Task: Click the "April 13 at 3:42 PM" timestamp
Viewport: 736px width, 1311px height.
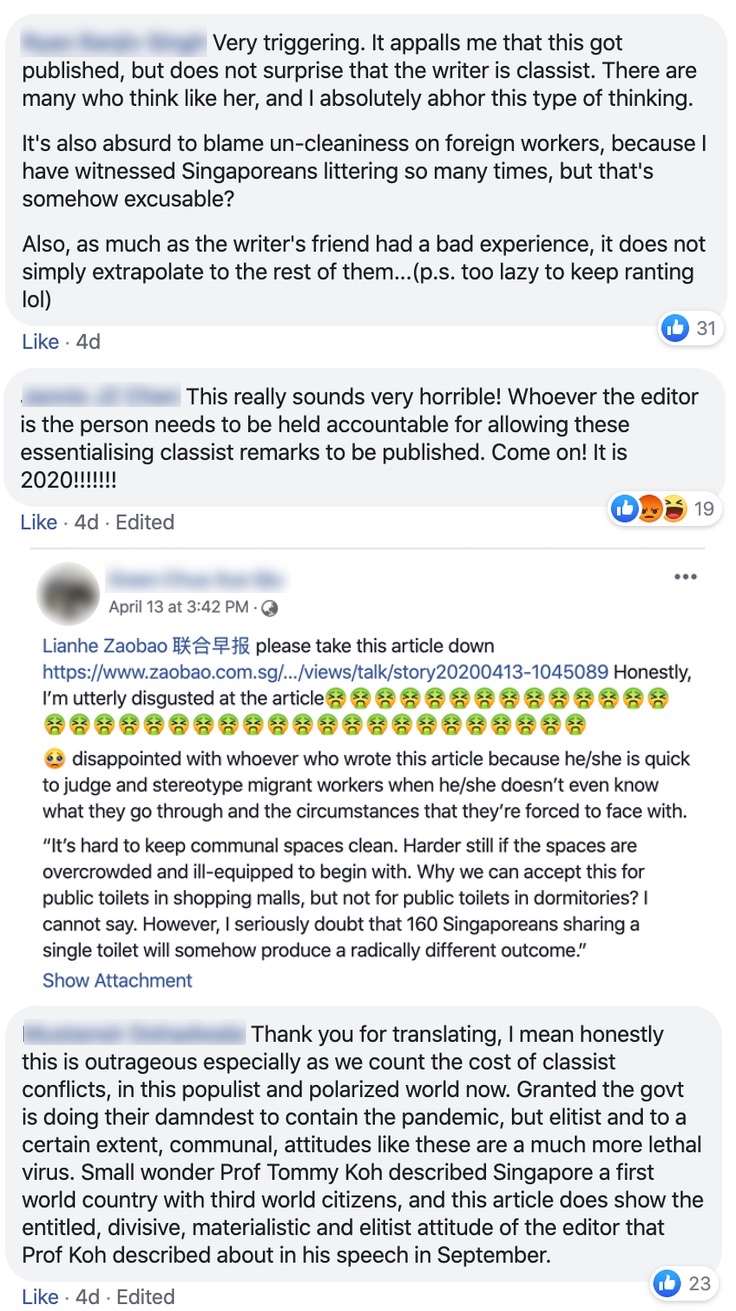Action: point(178,607)
